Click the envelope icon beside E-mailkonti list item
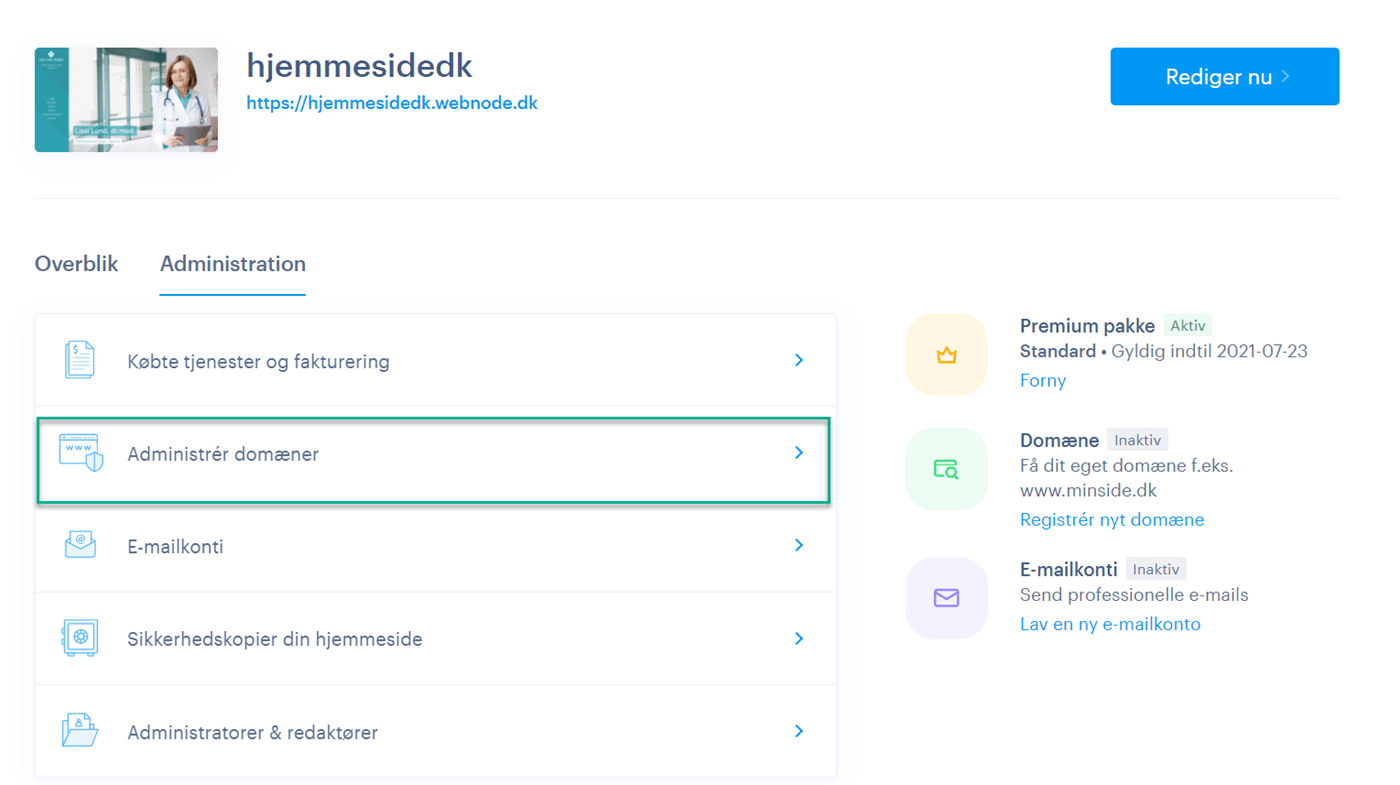The width and height of the screenshot is (1400, 785). [x=80, y=545]
